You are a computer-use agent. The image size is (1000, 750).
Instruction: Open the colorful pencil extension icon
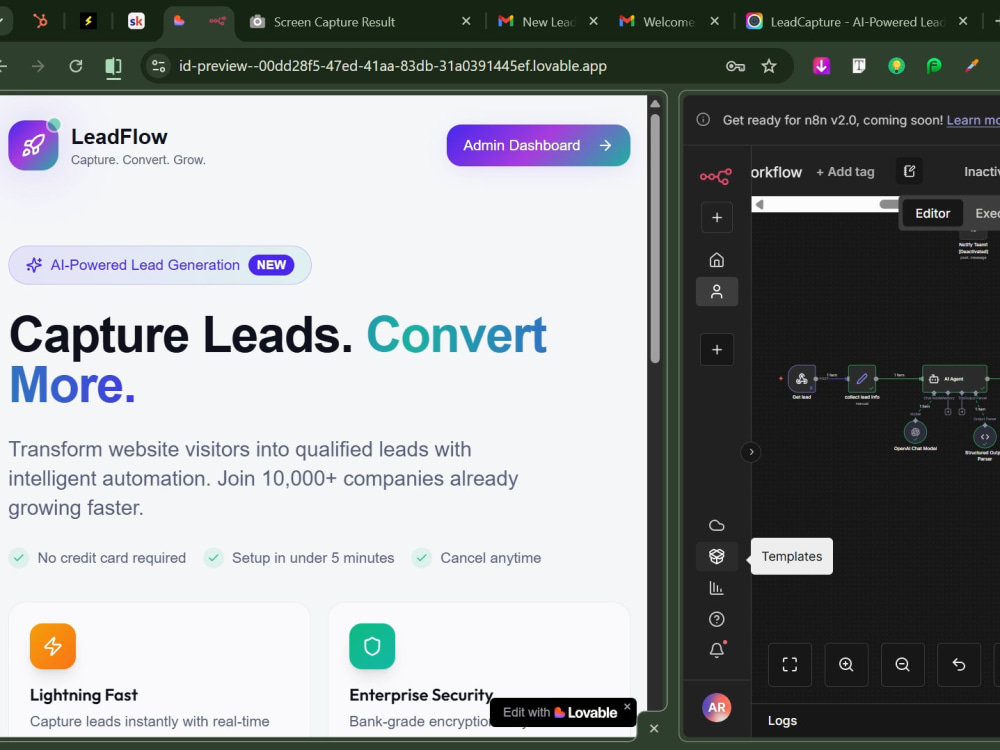(x=972, y=65)
